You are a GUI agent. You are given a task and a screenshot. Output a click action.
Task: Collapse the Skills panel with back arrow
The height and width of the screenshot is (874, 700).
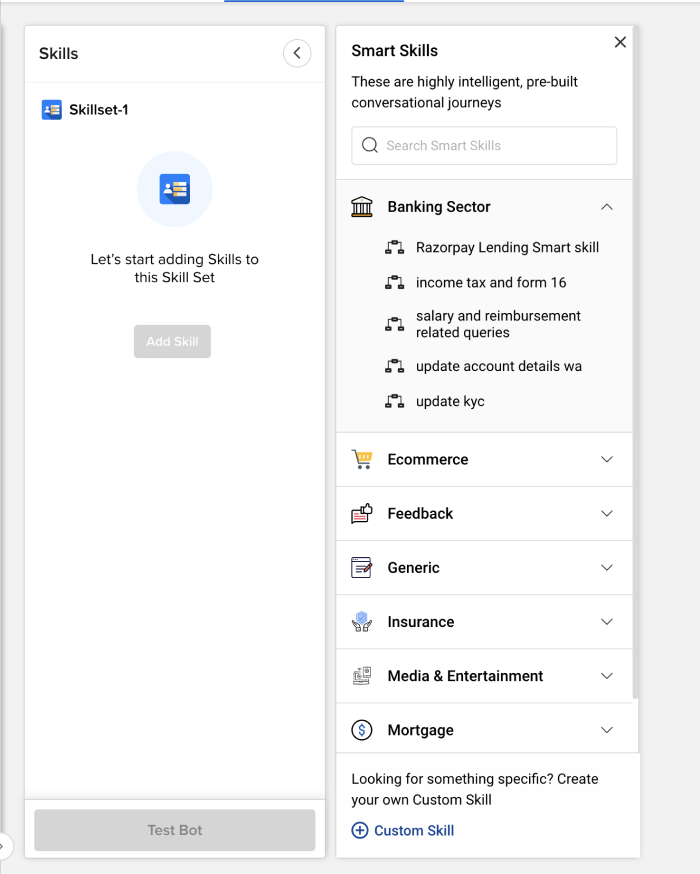297,53
